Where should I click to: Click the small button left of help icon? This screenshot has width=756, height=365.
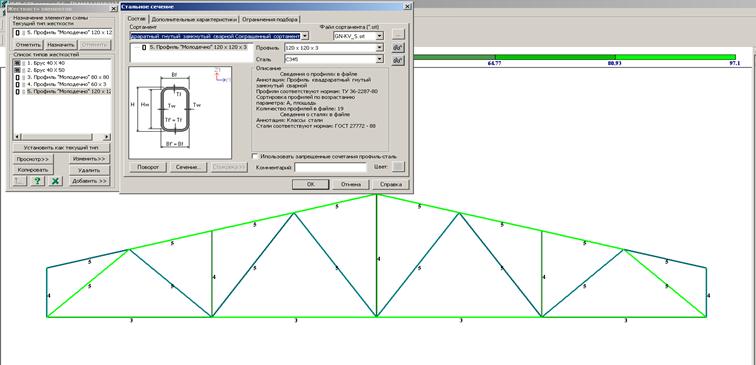tap(19, 181)
